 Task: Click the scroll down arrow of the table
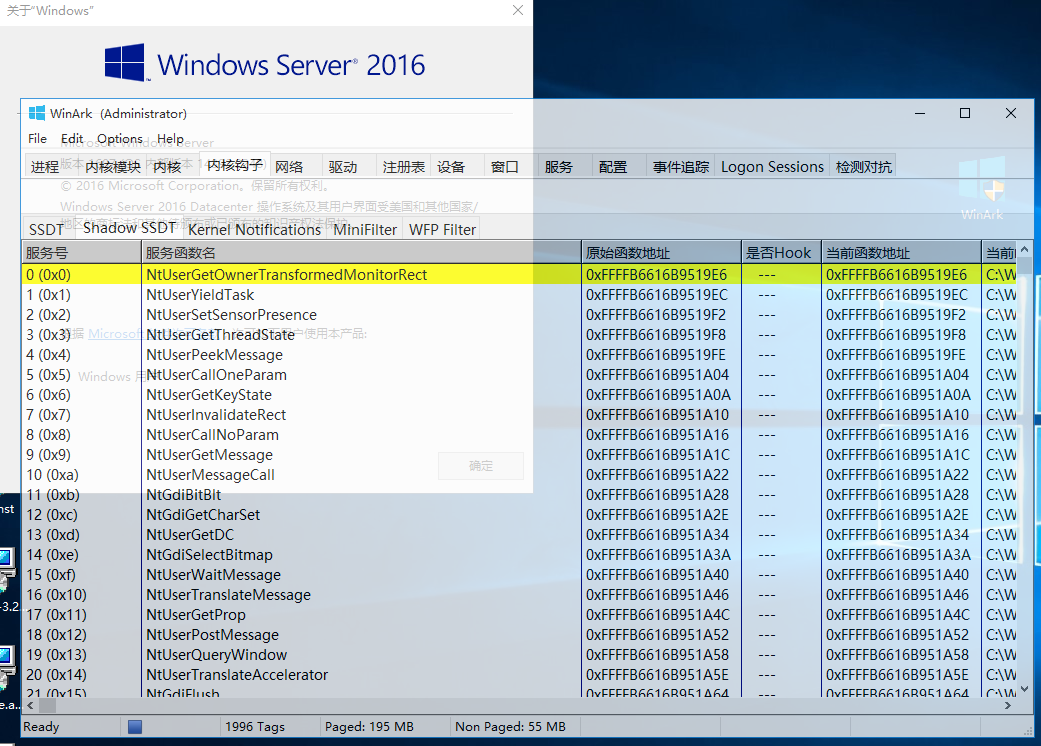(x=1025, y=689)
